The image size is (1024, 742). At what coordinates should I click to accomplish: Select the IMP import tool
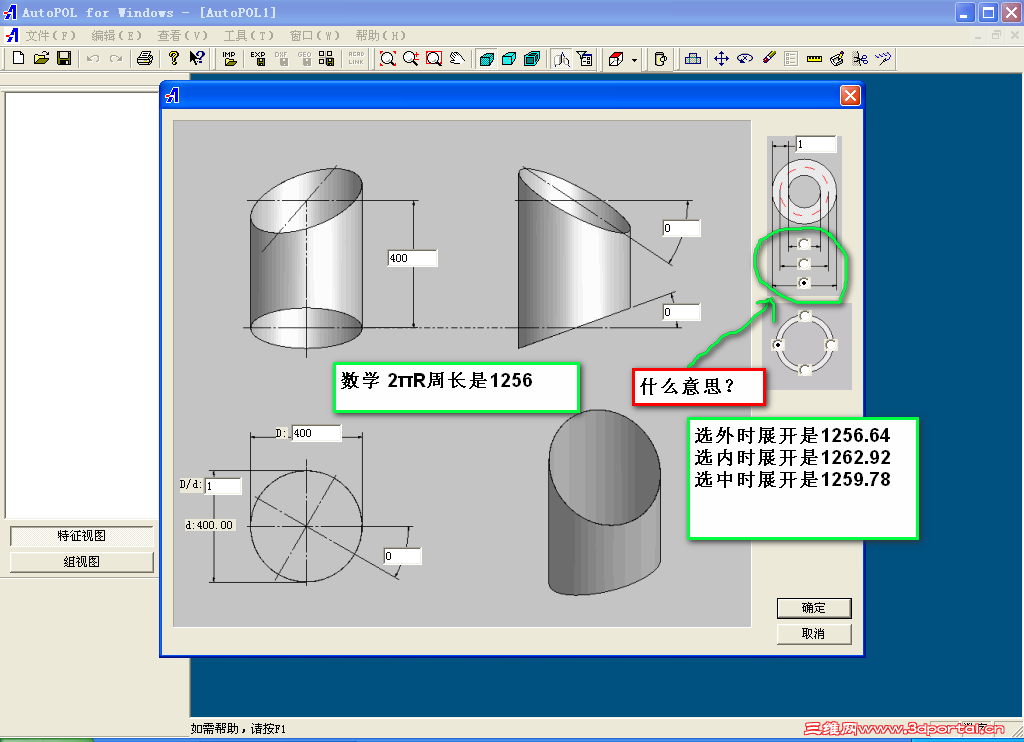click(229, 59)
